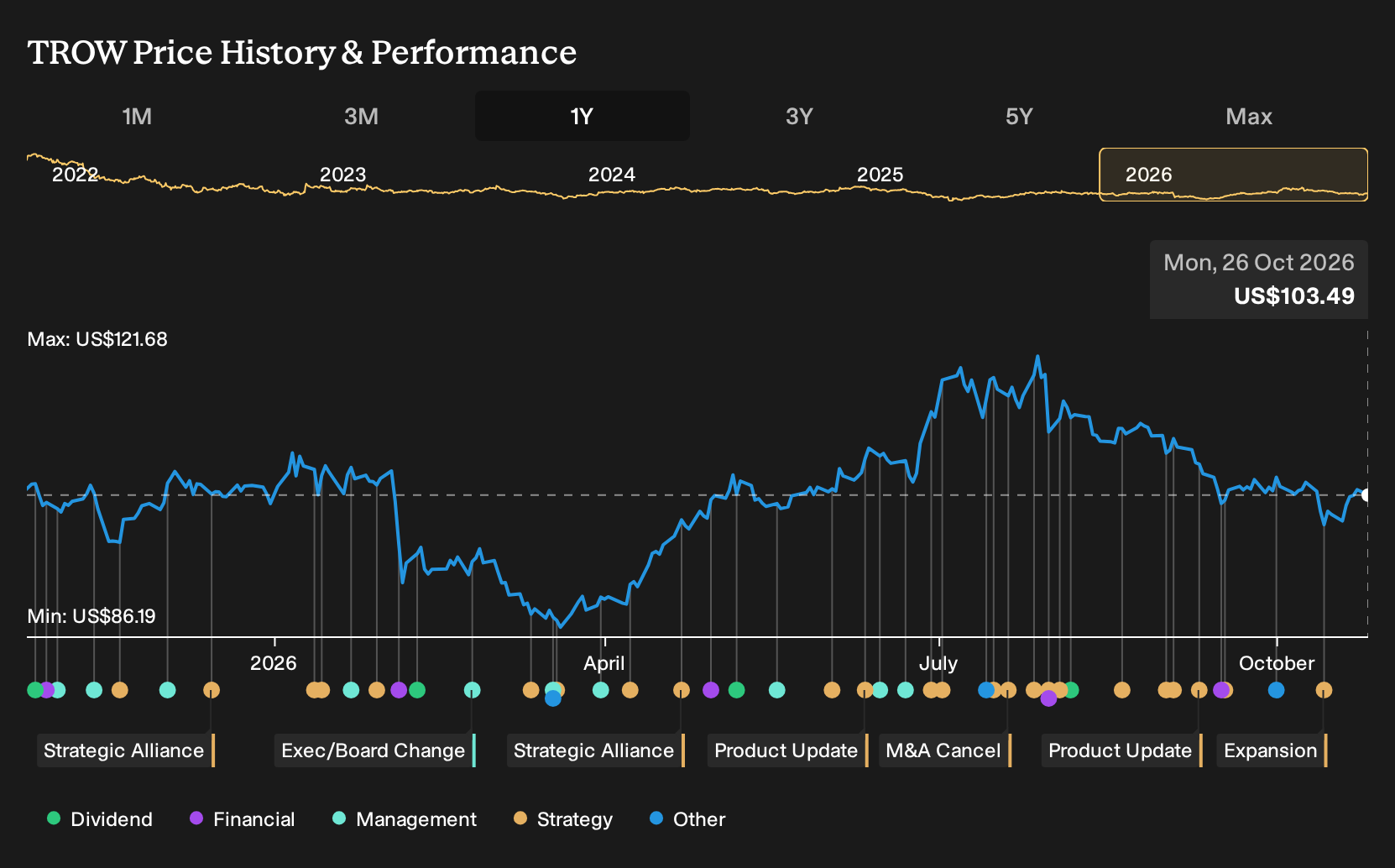This screenshot has height=868, width=1395.
Task: Click the purple dot just after 2026 label
Action: pyautogui.click(x=399, y=690)
